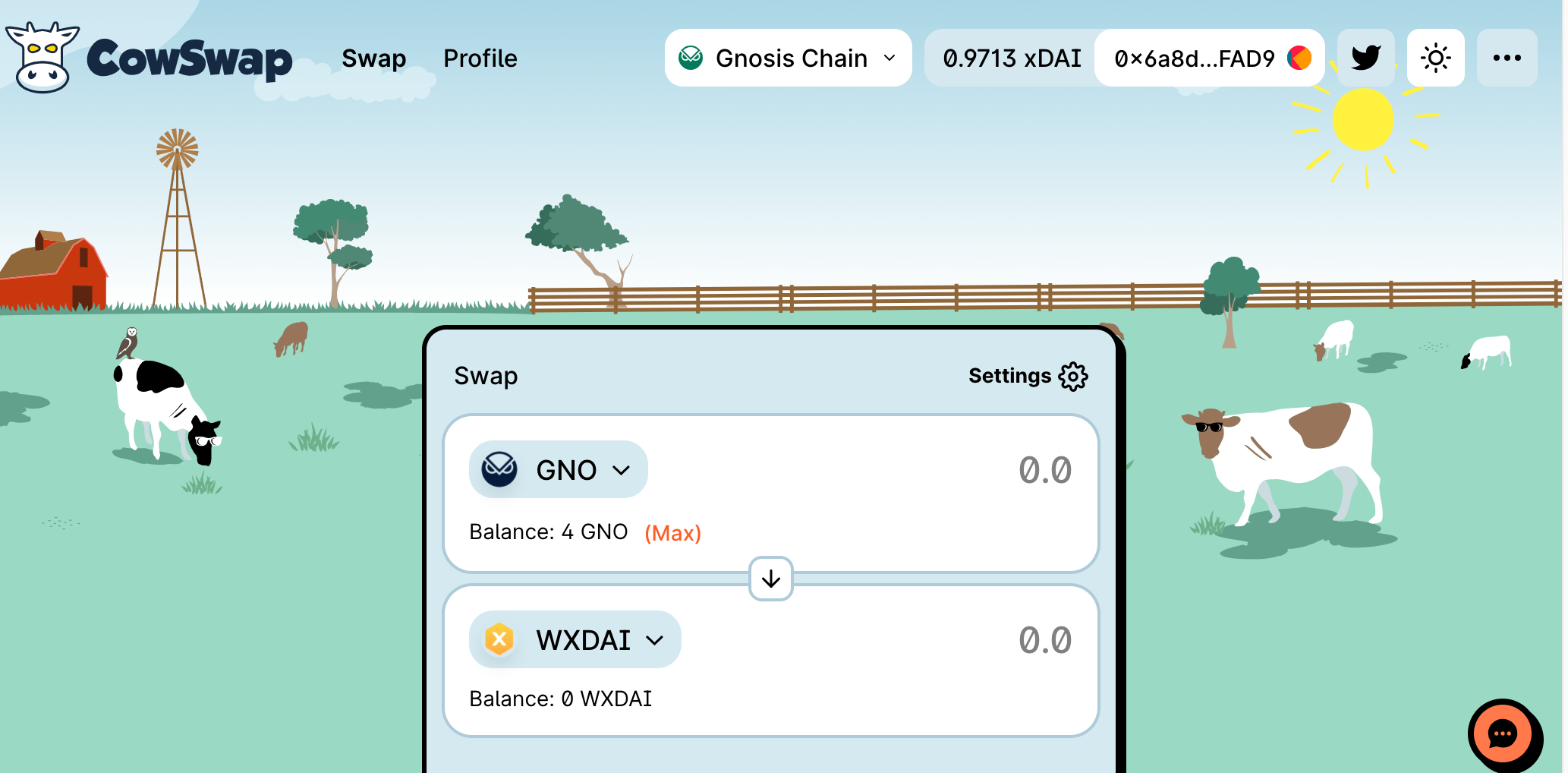Open the orange chat support bubble

point(1503,734)
